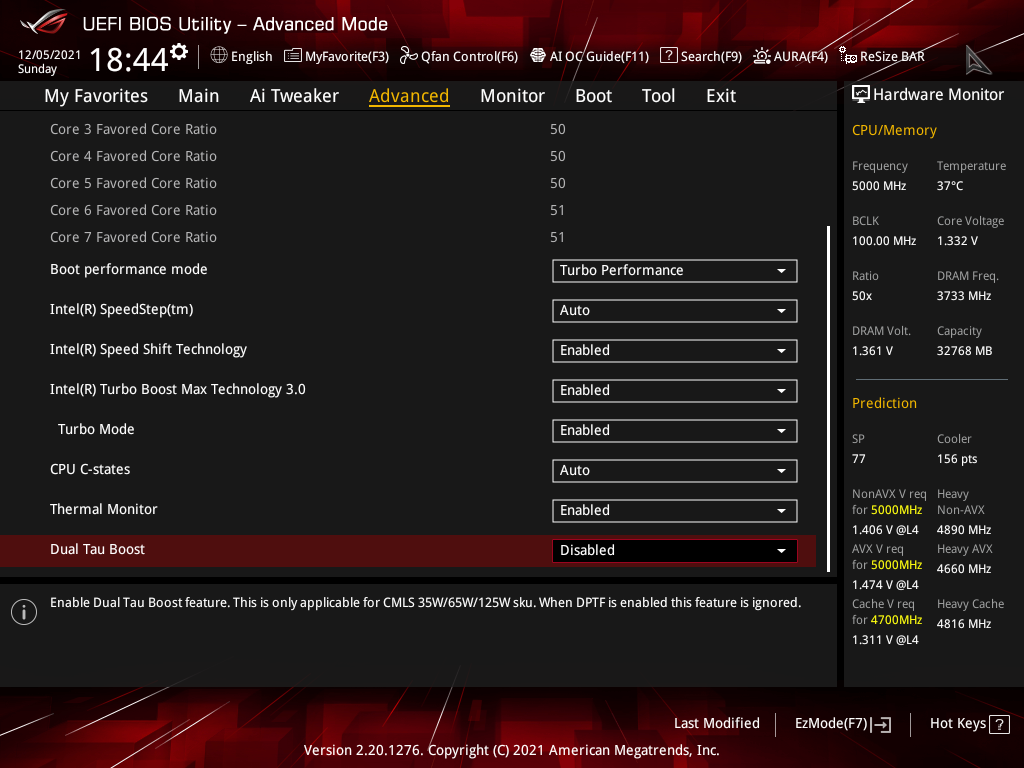Image resolution: width=1024 pixels, height=768 pixels.
Task: Open Dual Tau Boost dropdown set to Disabled
Action: pos(675,551)
